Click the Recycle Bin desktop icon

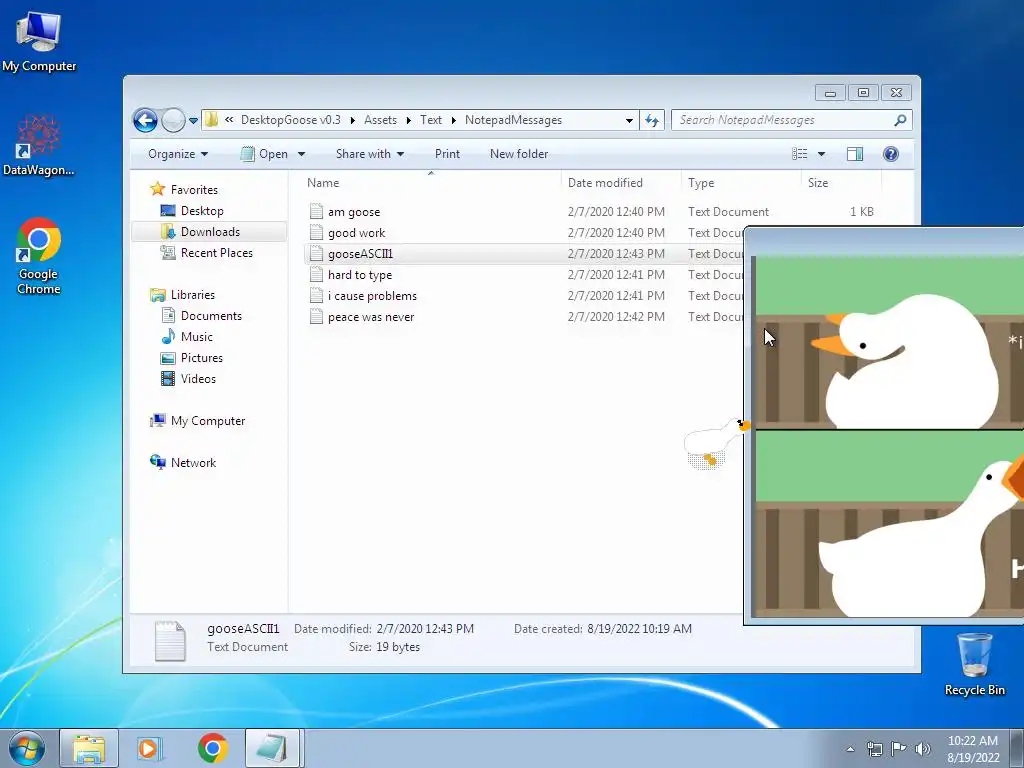click(x=975, y=664)
